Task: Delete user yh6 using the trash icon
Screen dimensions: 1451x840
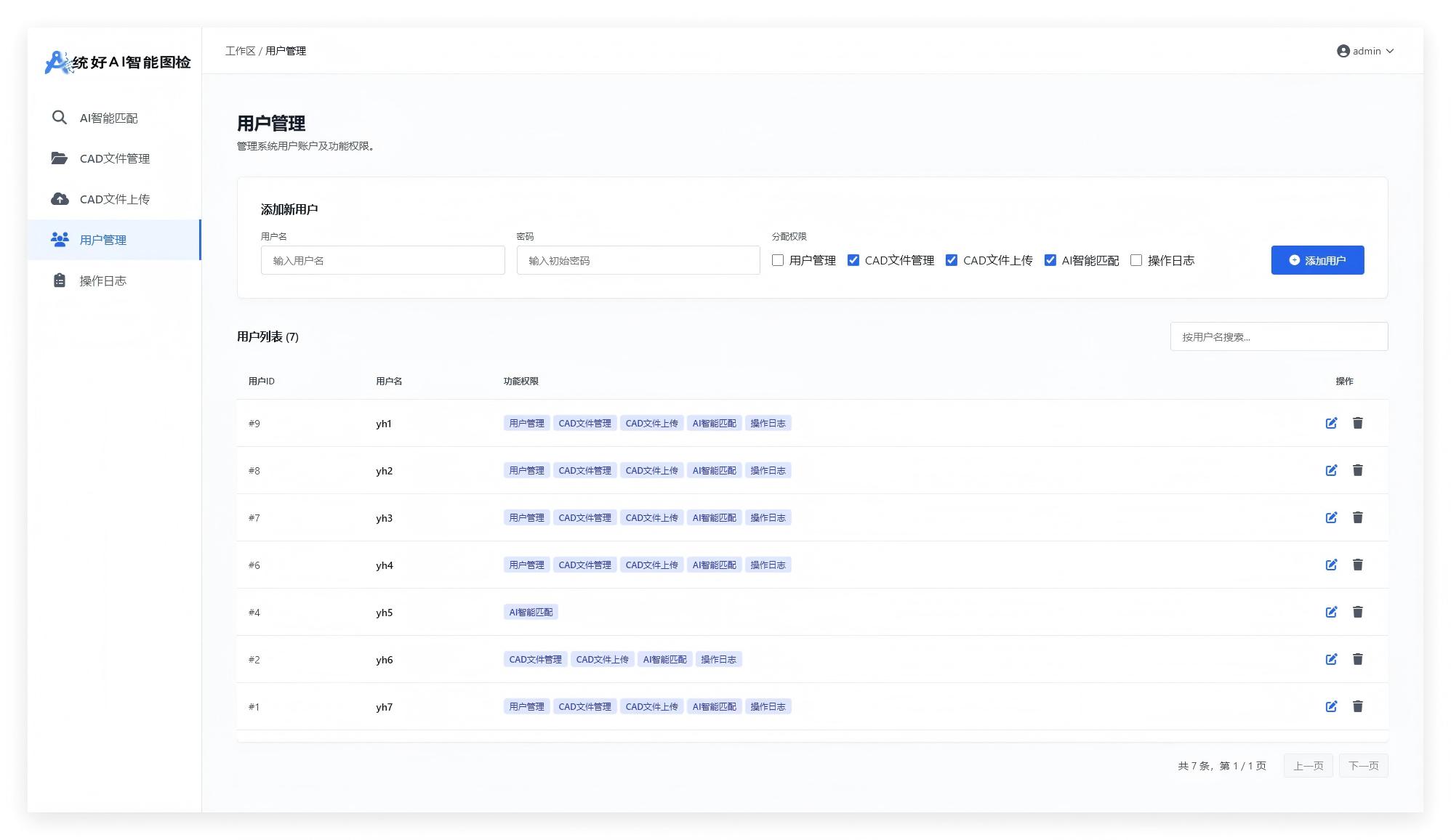Action: coord(1357,659)
